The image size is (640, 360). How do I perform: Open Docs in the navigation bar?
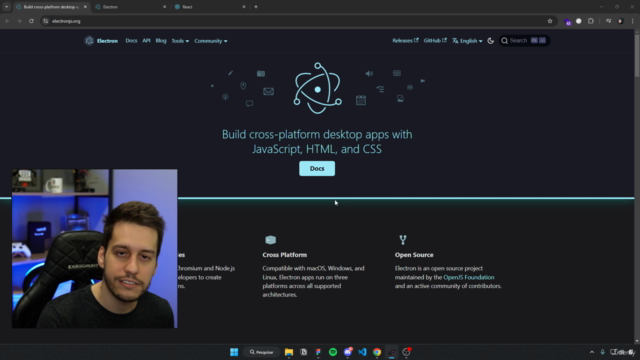point(131,40)
